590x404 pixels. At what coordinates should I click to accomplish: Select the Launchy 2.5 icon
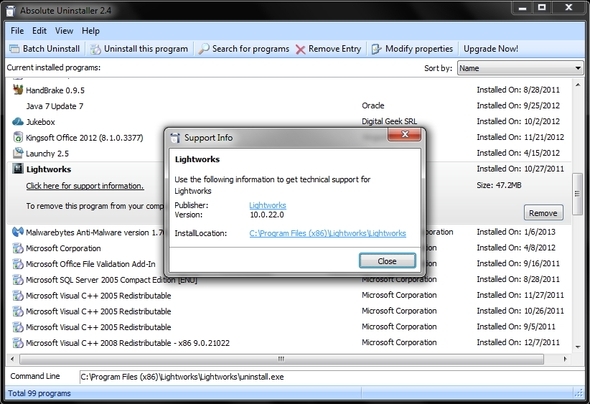point(18,153)
